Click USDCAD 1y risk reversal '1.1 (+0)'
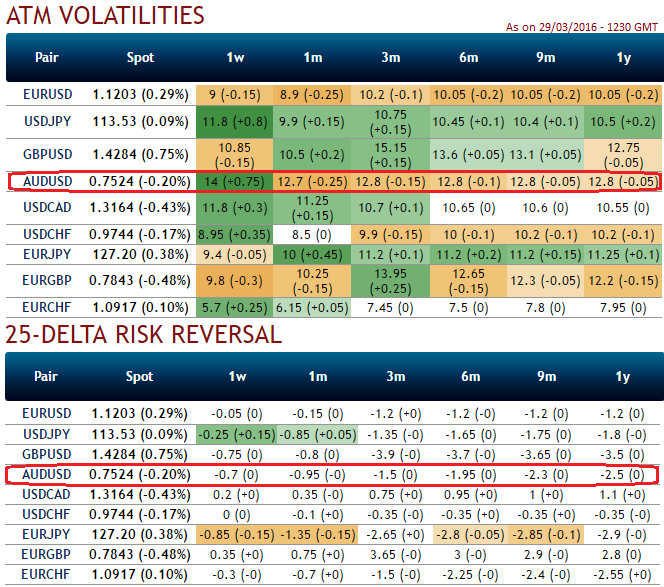 (622, 495)
